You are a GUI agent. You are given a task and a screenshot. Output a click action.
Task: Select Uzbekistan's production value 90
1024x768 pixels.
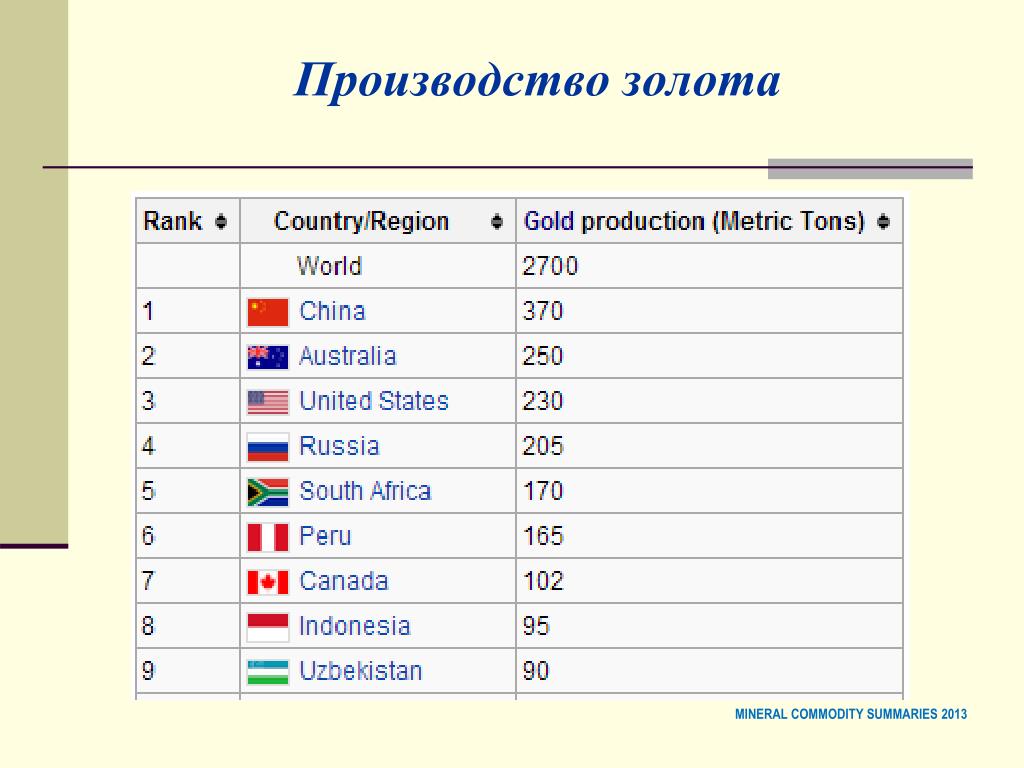coord(536,672)
